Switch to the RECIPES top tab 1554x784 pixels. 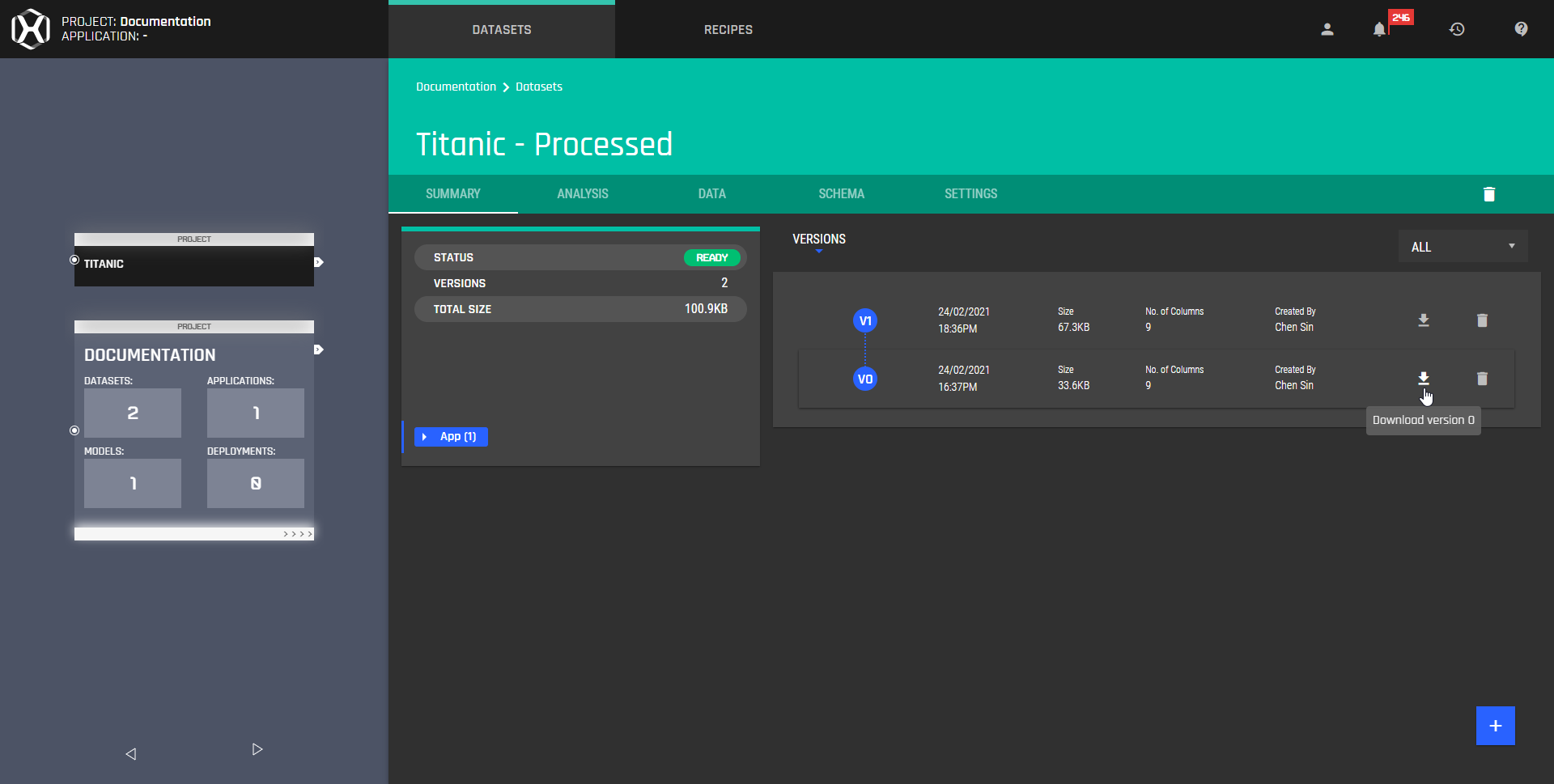tap(728, 30)
